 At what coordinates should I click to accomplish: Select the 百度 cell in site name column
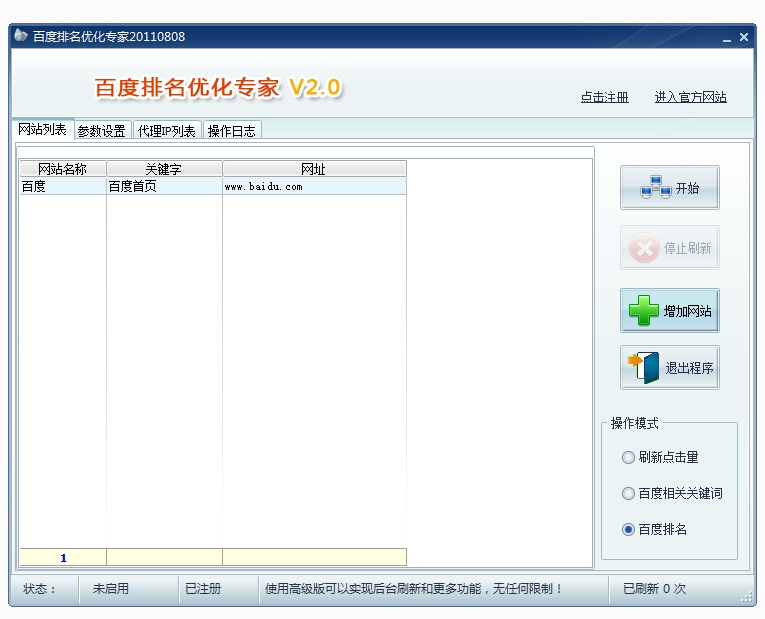pos(62,186)
